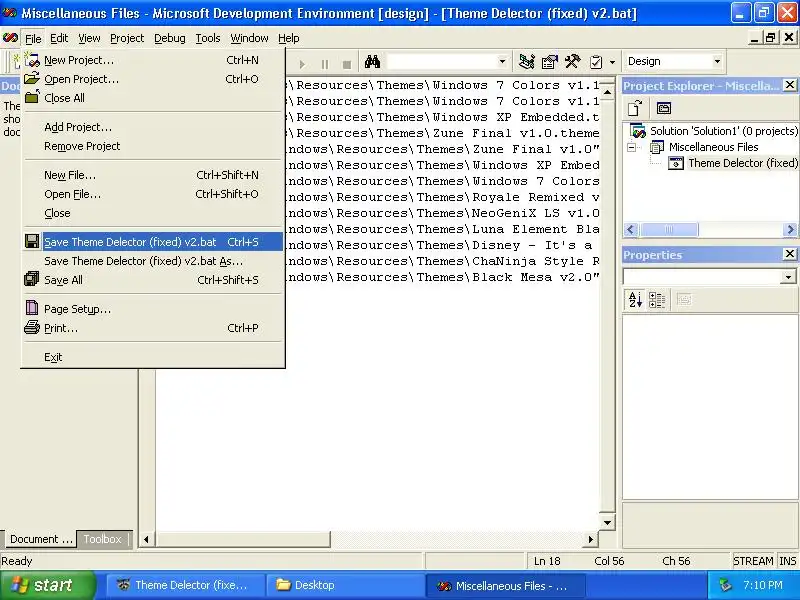Click Project Explorer right scroll arrow

(790, 230)
